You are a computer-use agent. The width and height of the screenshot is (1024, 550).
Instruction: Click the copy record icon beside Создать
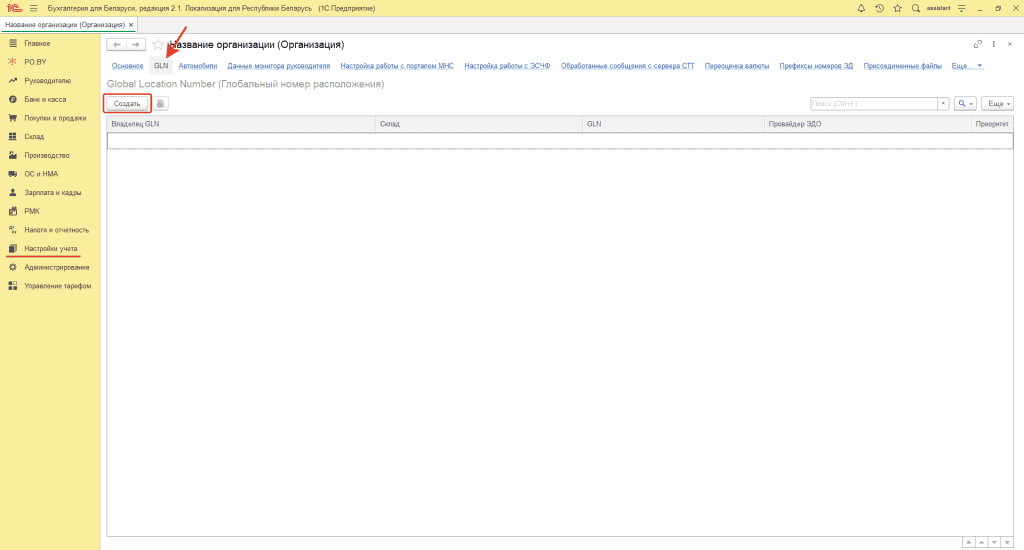[x=160, y=103]
